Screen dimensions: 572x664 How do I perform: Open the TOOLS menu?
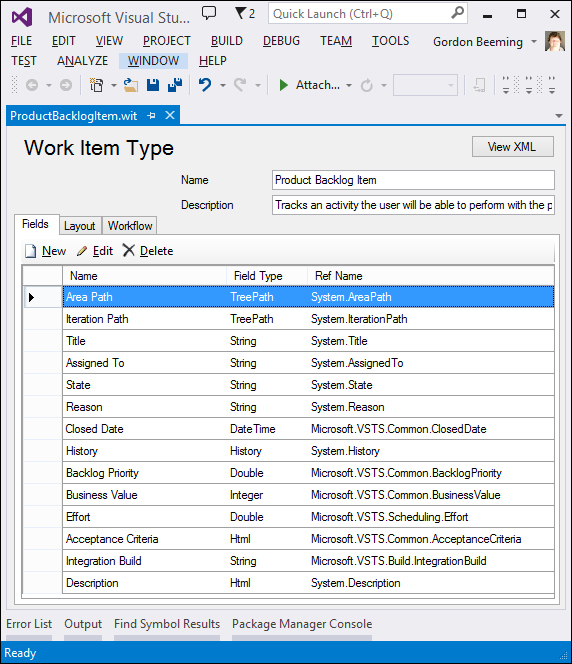pos(390,41)
